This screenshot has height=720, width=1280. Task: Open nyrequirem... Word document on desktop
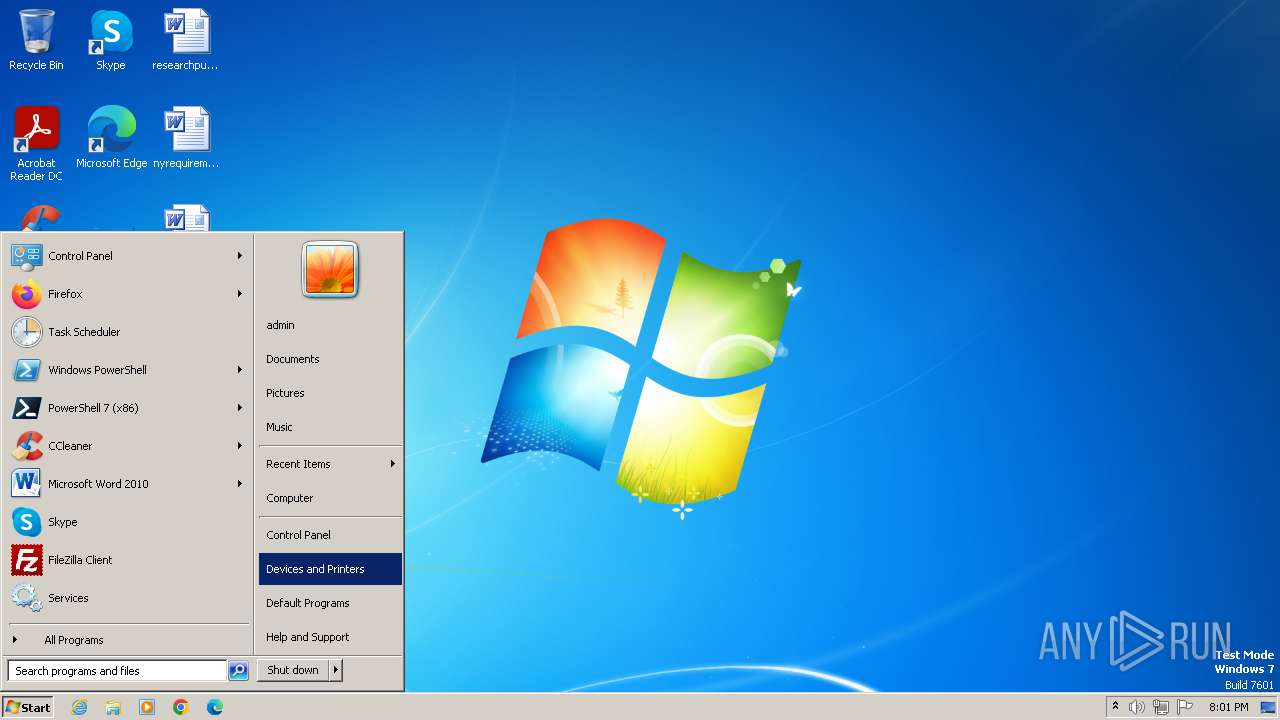coord(186,137)
